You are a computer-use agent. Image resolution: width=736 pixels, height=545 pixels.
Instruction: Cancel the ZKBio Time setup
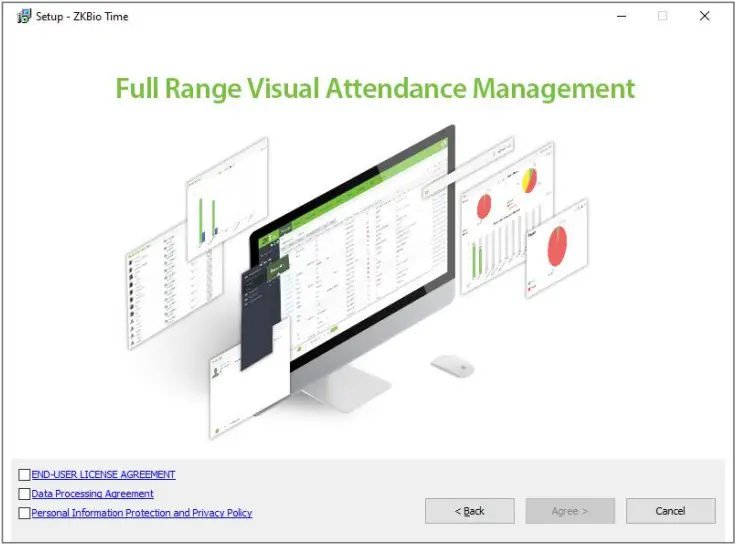671,511
